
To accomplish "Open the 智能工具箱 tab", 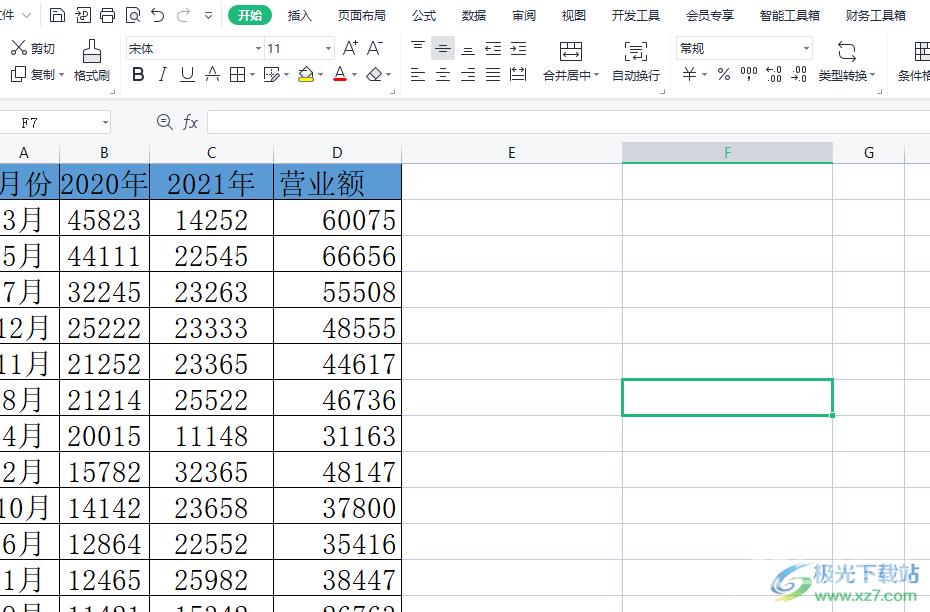I will (x=789, y=15).
